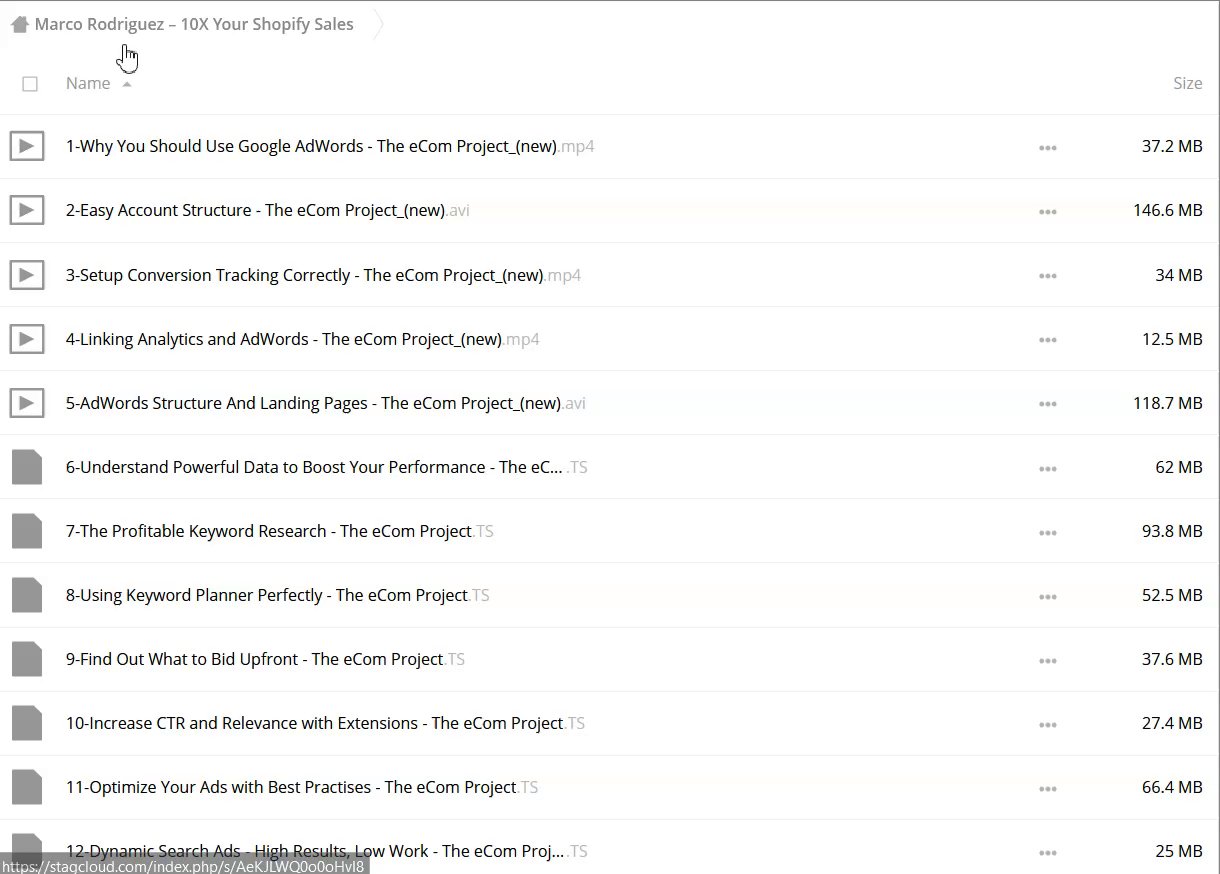Open more actions for 2-Easy Account Structure

(x=1048, y=212)
